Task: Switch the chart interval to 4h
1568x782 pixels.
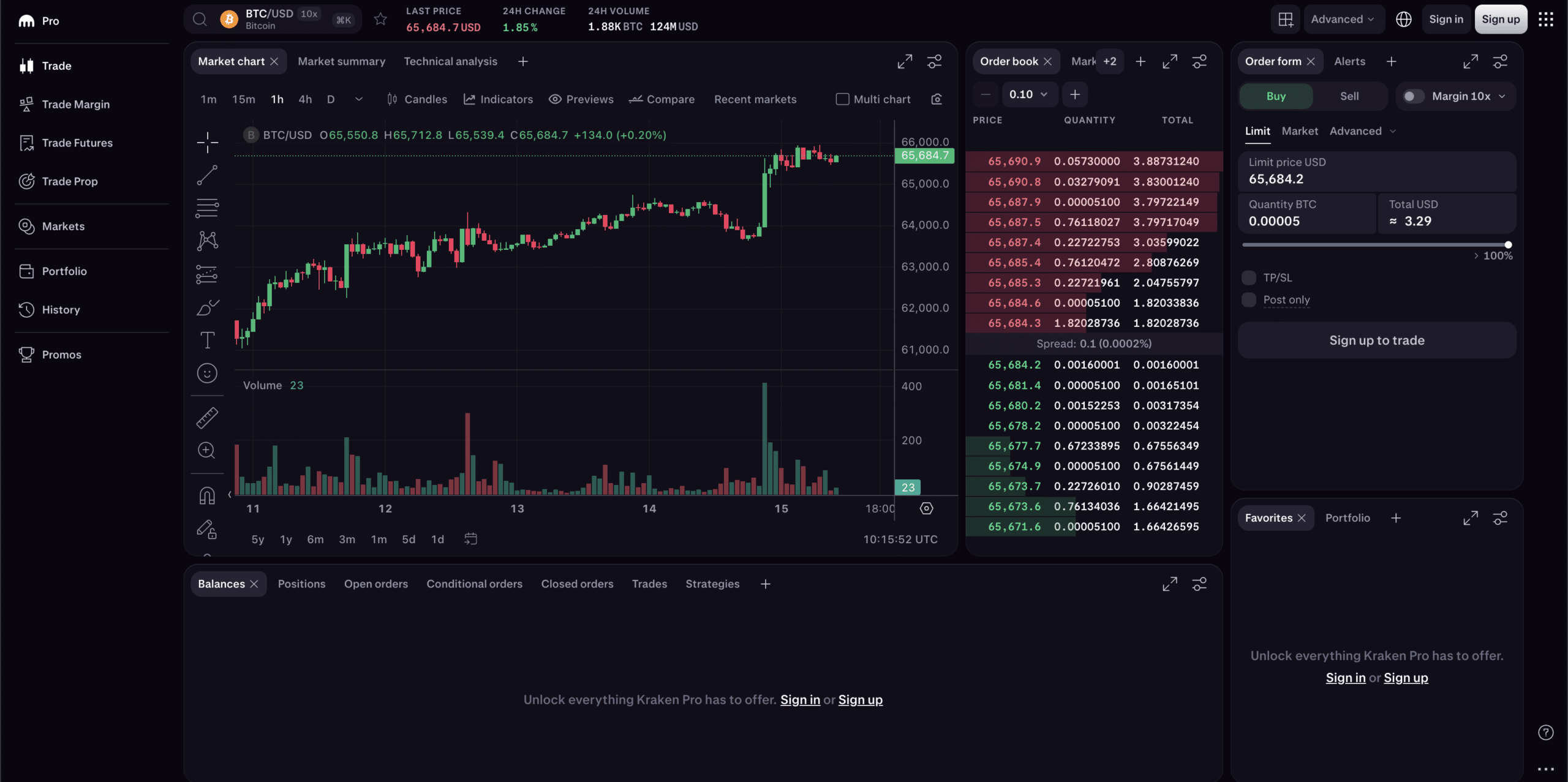Action: (x=305, y=99)
